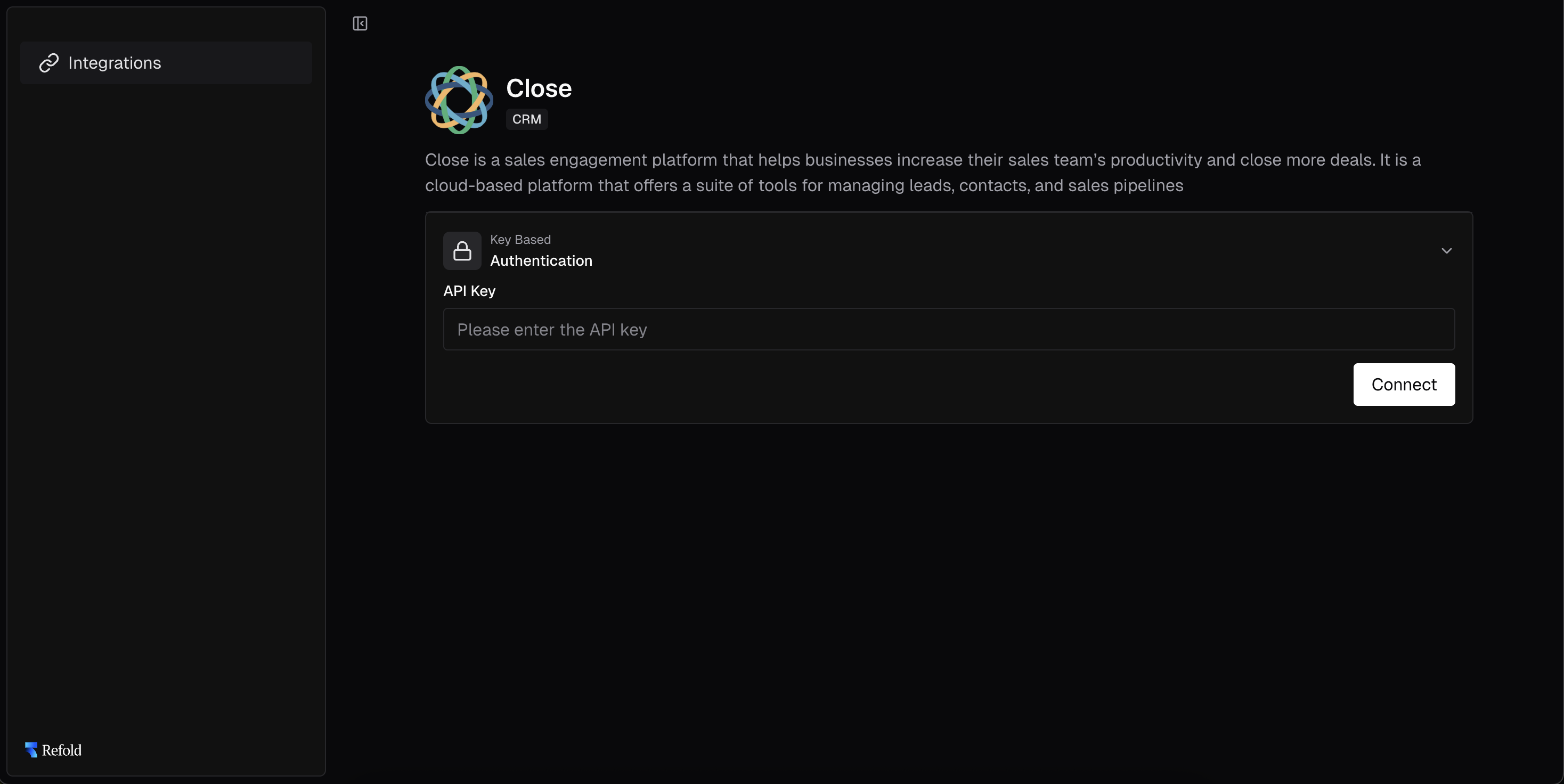Collapse the Key Based Authentication section

(1447, 251)
